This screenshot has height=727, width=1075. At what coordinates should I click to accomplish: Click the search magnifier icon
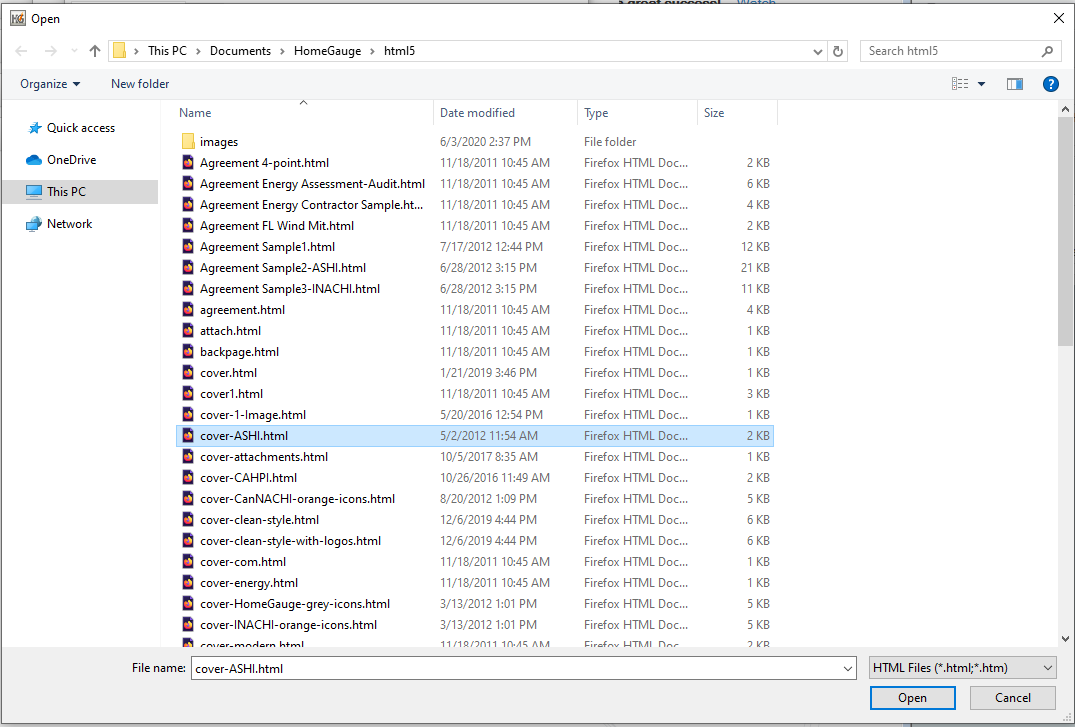(x=1047, y=51)
